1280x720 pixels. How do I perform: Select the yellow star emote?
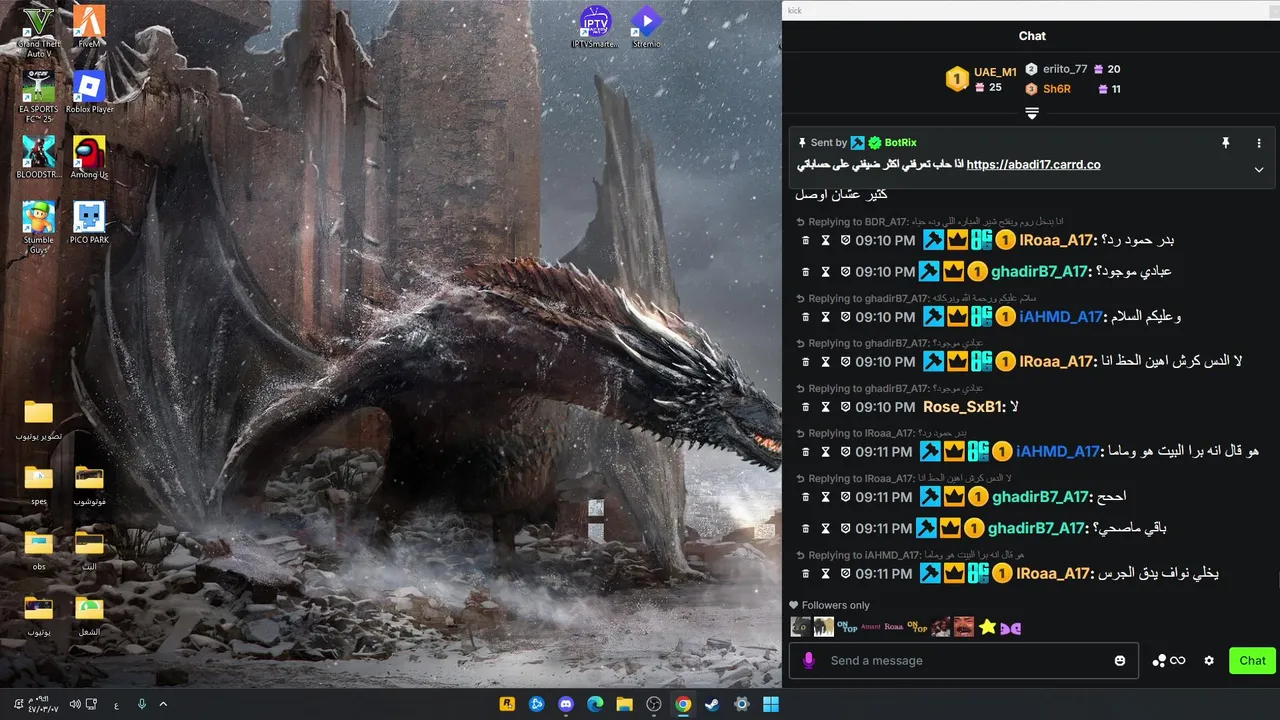coord(988,627)
